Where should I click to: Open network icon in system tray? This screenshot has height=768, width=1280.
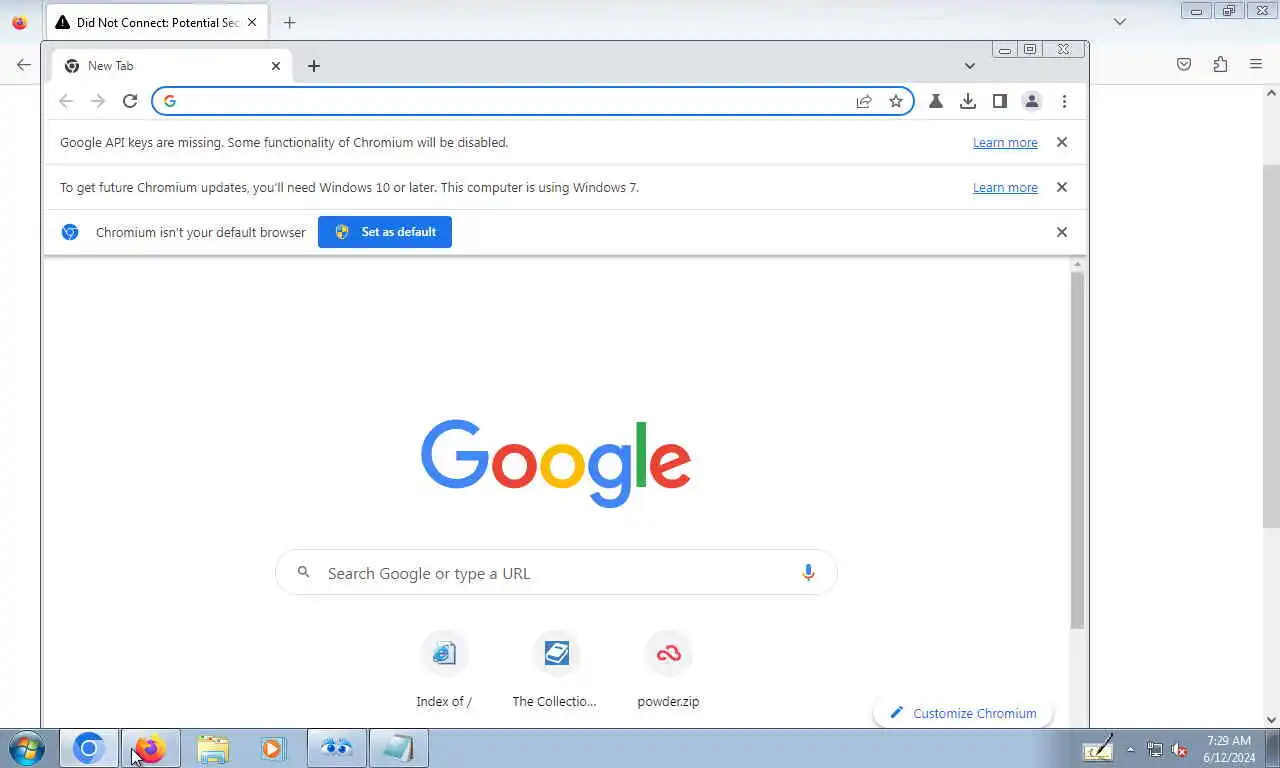1155,749
